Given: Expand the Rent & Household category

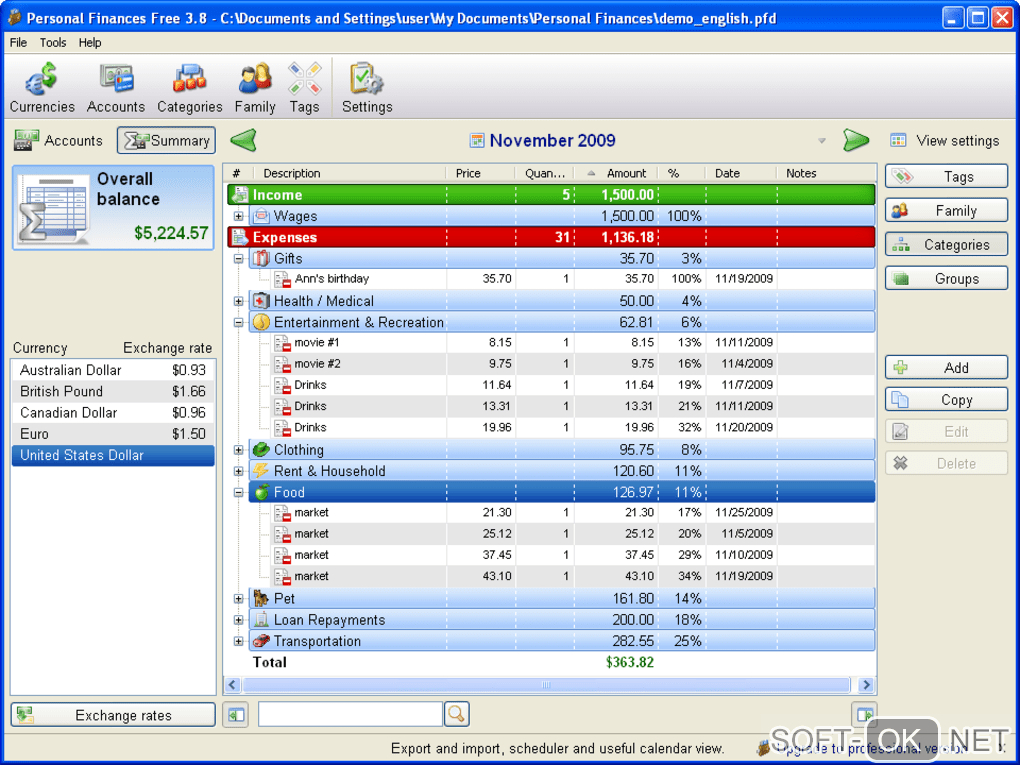Looking at the screenshot, I should [x=239, y=471].
